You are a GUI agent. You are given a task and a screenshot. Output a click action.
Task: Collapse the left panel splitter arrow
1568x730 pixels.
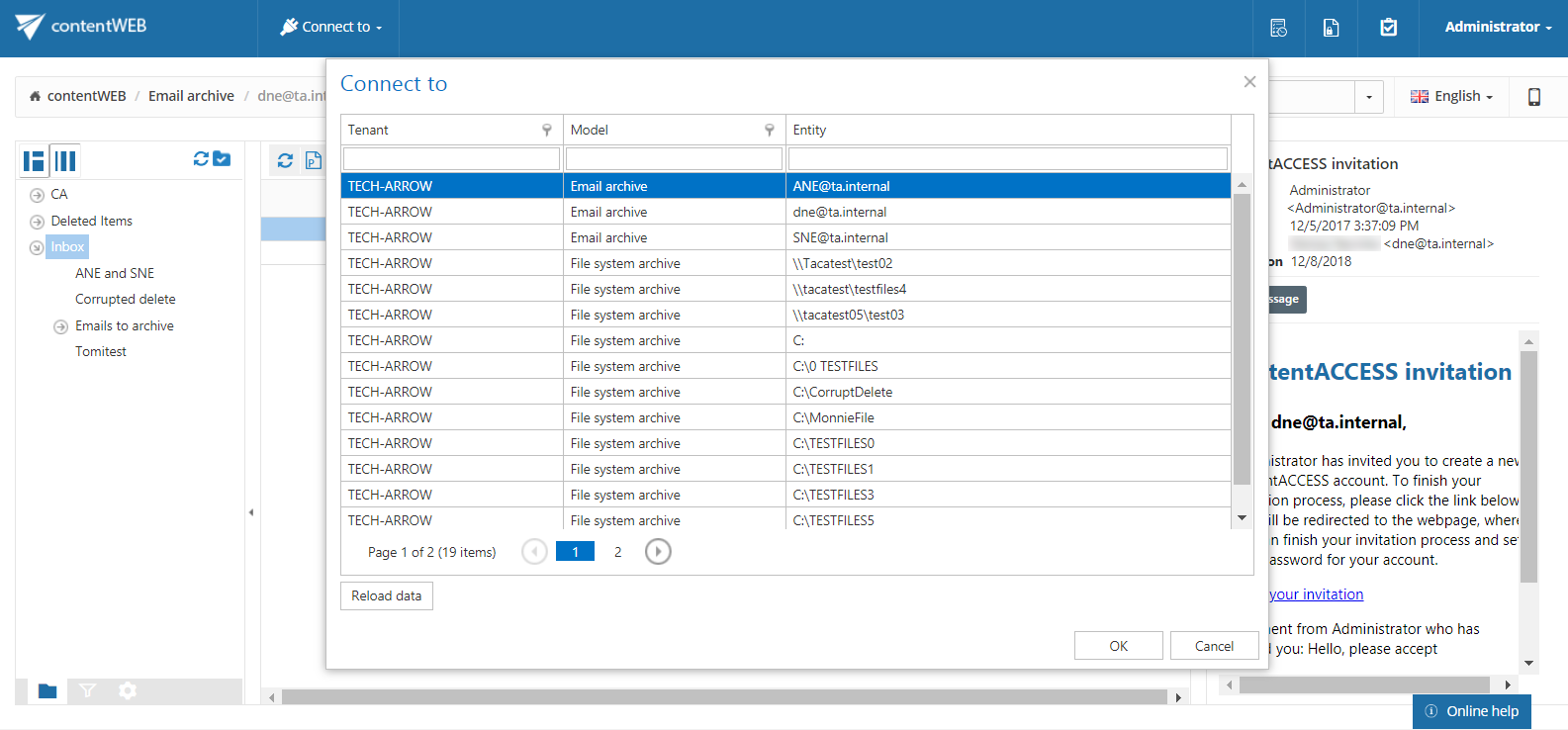click(x=251, y=512)
